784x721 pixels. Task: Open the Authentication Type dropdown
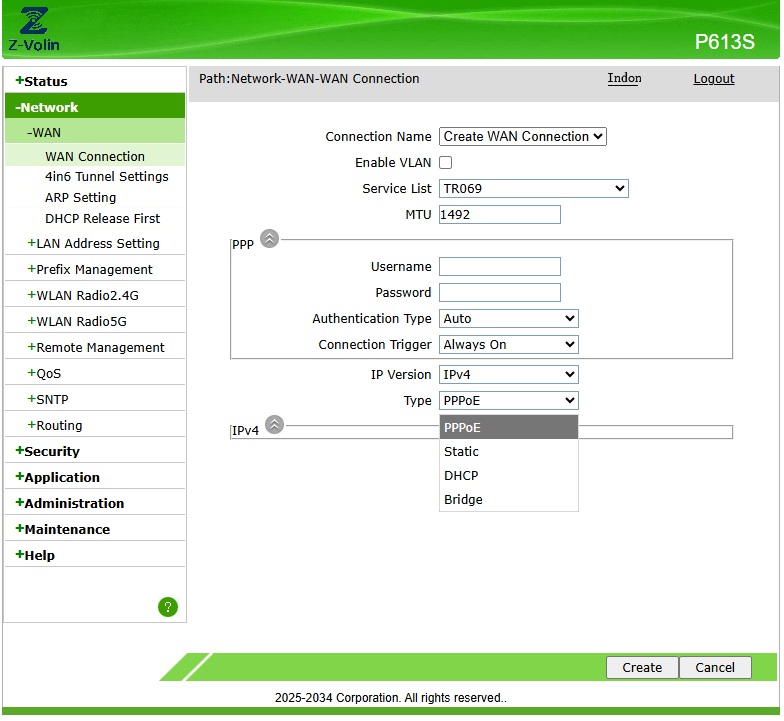(508, 318)
